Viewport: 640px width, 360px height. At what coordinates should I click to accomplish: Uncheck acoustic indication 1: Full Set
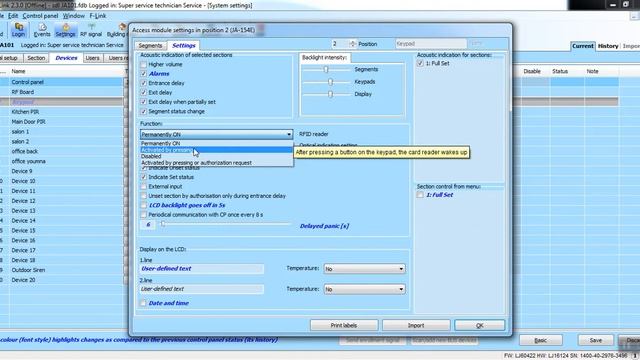click(x=420, y=63)
